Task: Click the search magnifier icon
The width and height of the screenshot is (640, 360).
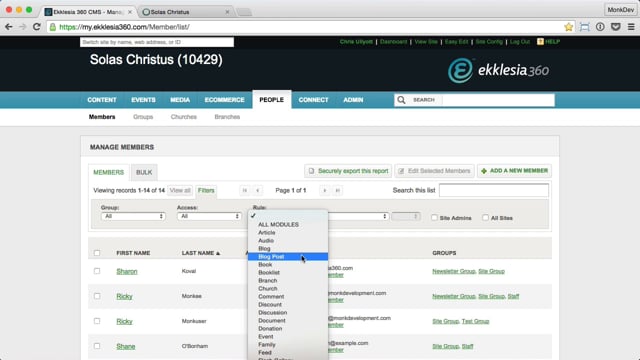Action: point(401,100)
